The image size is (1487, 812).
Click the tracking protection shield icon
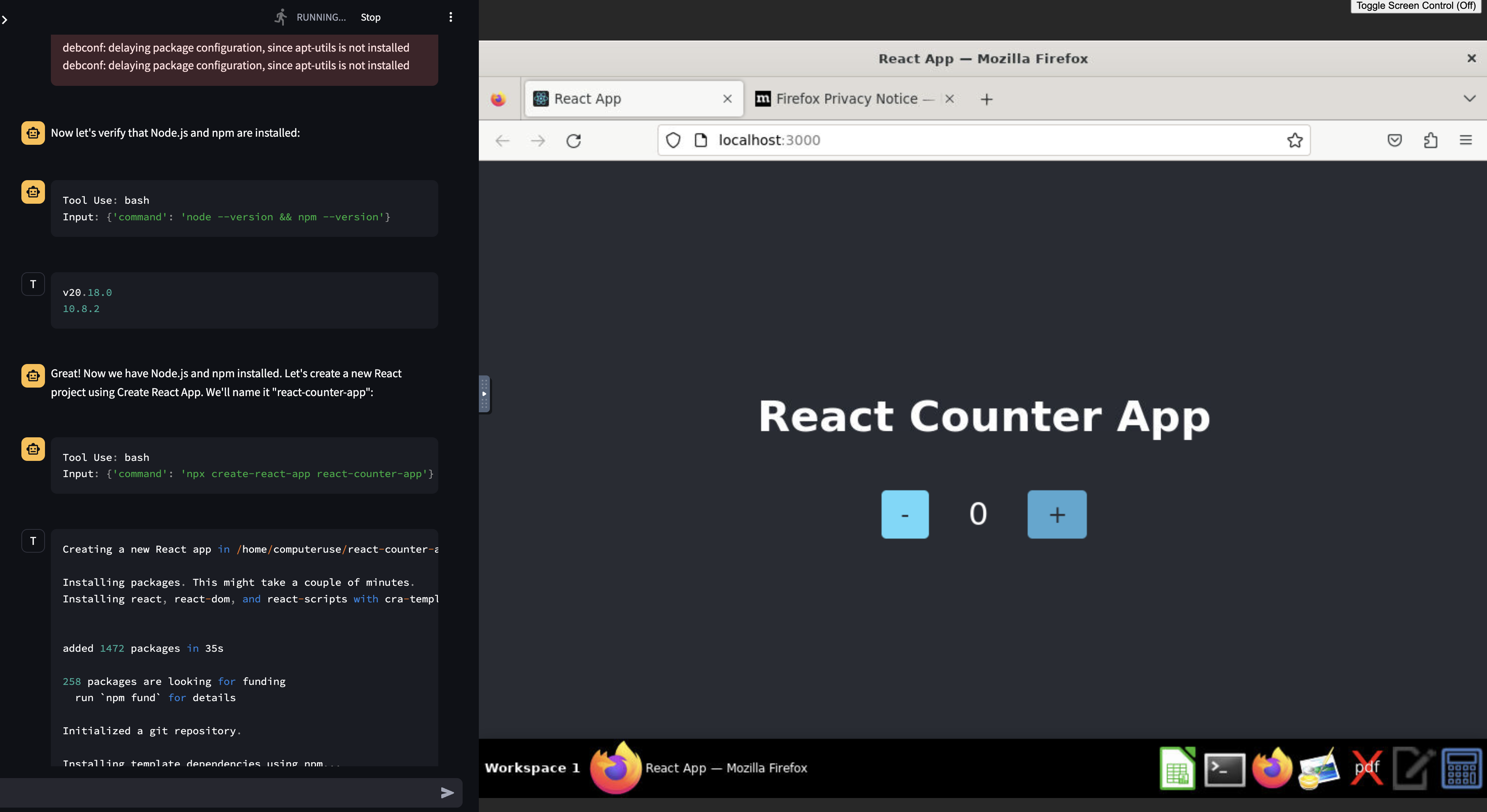673,140
